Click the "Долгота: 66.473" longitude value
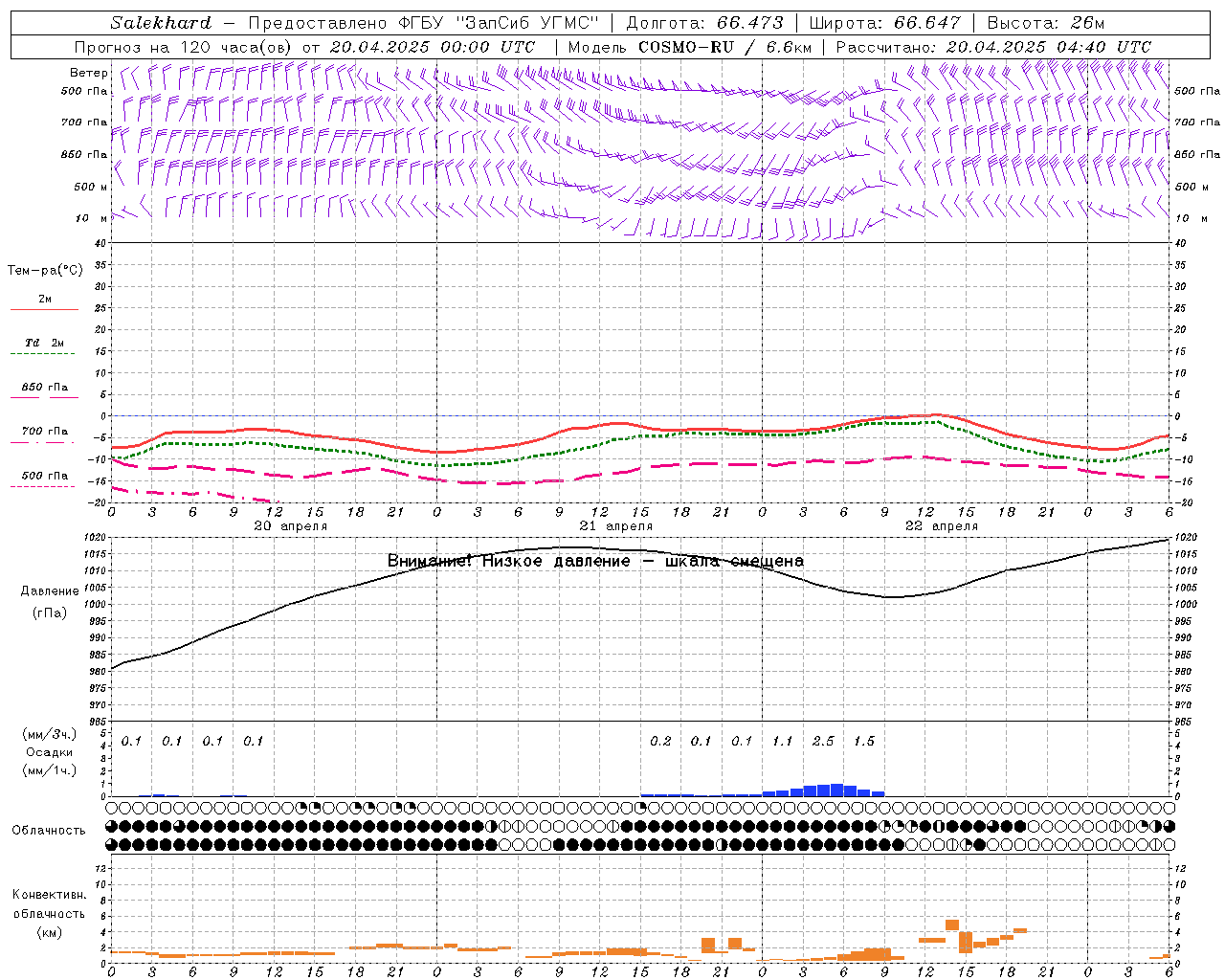1225x980 pixels. (704, 23)
